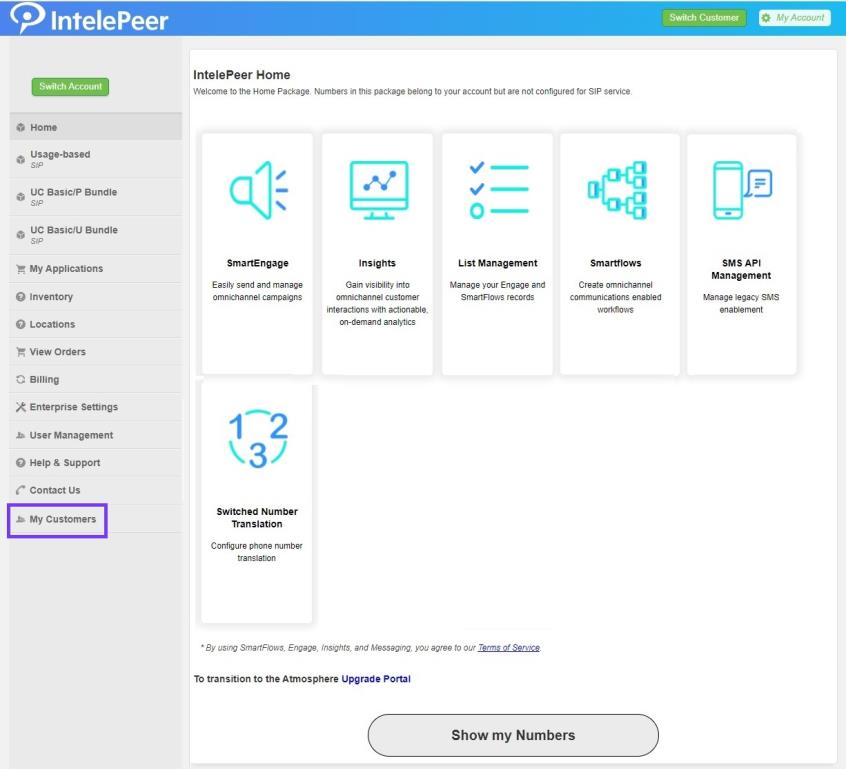Click the SmartEngage card title
The image size is (846, 769).
258,263
